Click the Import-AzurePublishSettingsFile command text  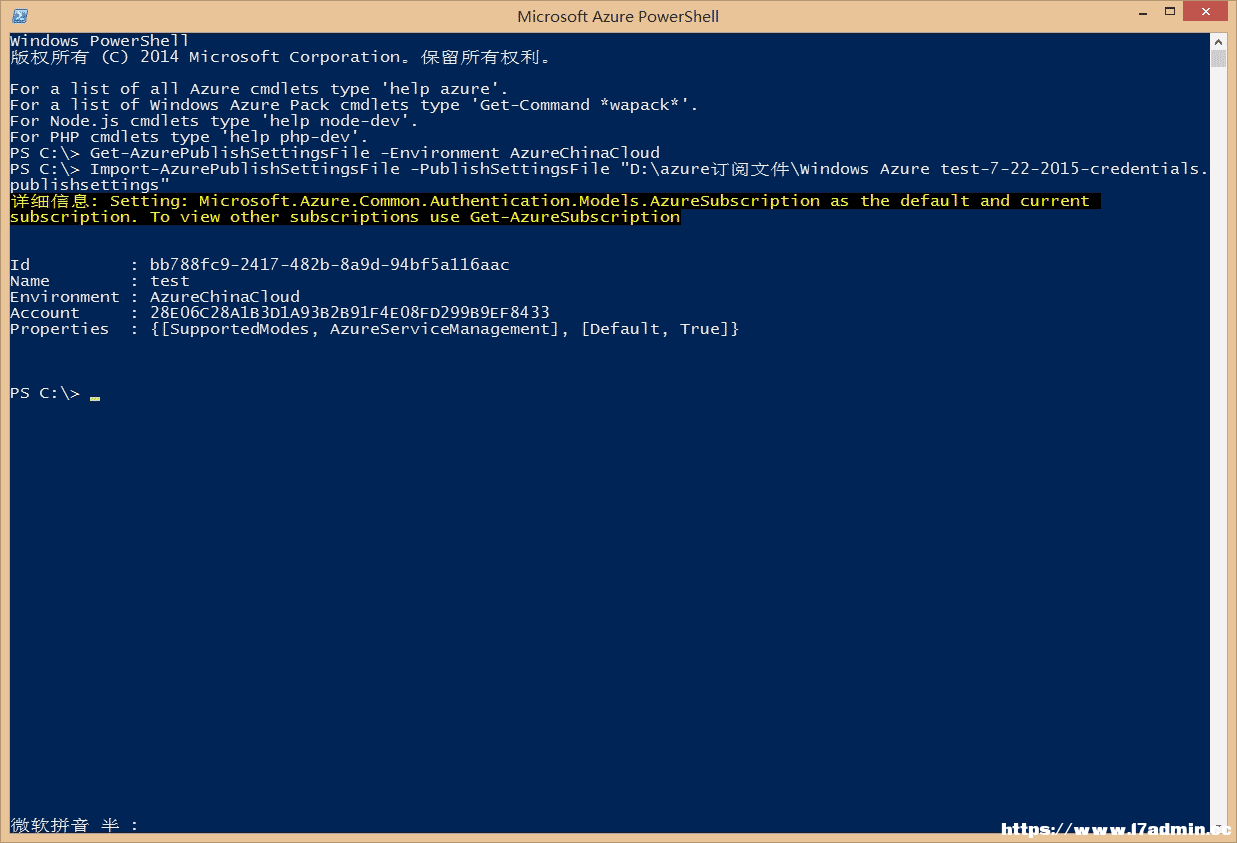tap(245, 169)
